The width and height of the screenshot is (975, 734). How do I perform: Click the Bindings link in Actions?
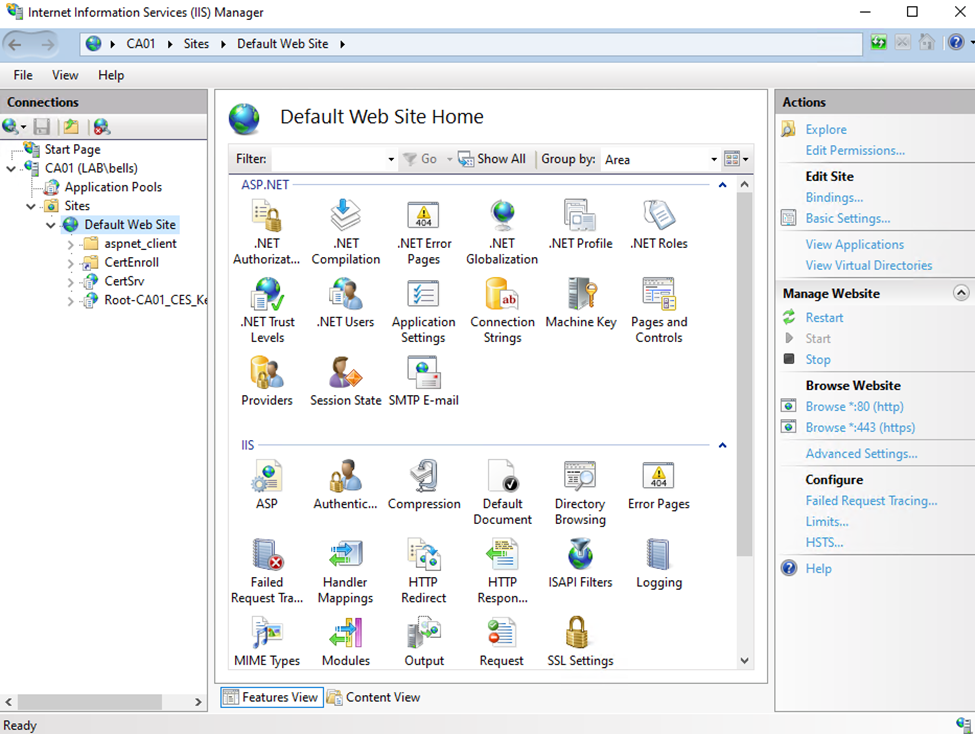tap(834, 198)
